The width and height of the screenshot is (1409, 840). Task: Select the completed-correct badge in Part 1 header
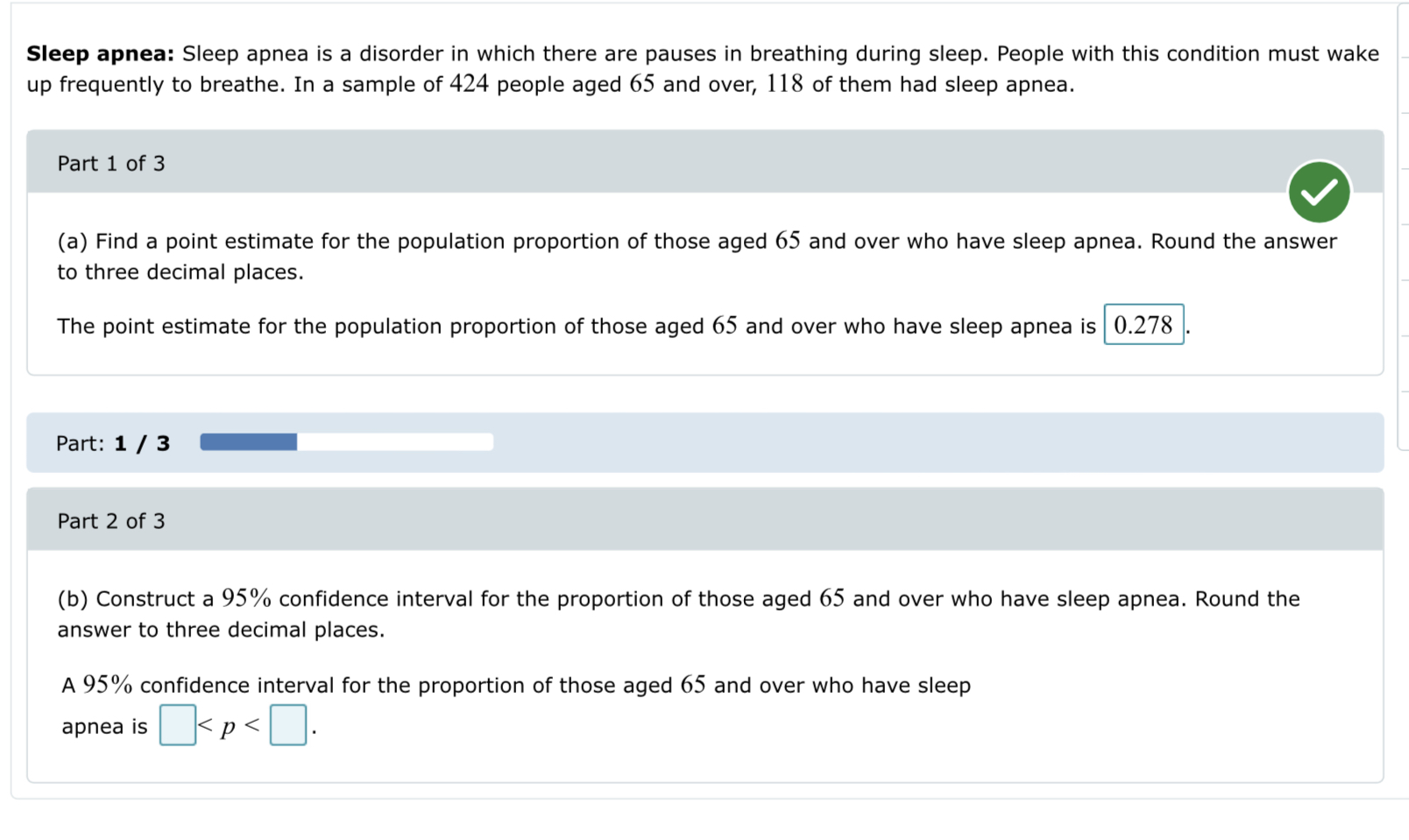pos(1318,192)
